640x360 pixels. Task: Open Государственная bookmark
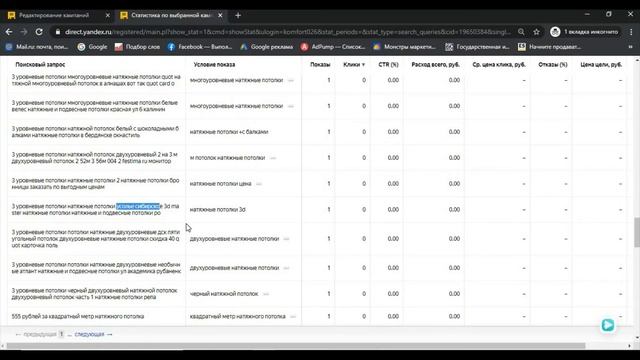tap(477, 47)
